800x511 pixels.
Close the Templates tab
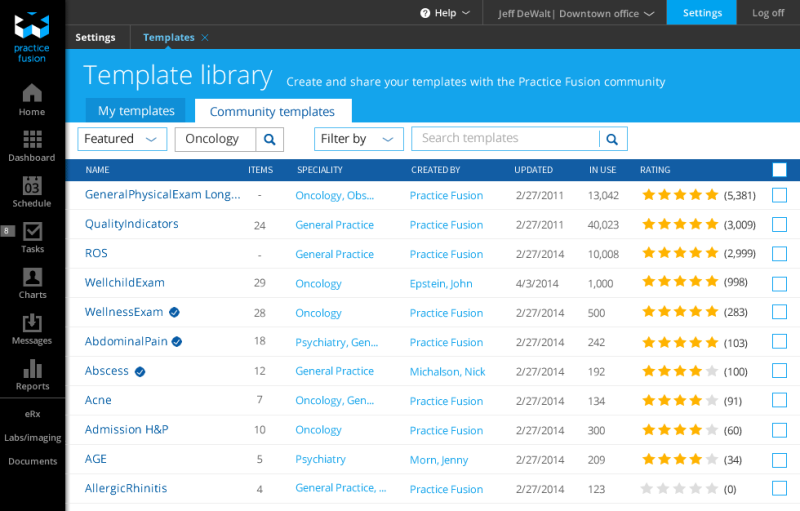tap(205, 37)
